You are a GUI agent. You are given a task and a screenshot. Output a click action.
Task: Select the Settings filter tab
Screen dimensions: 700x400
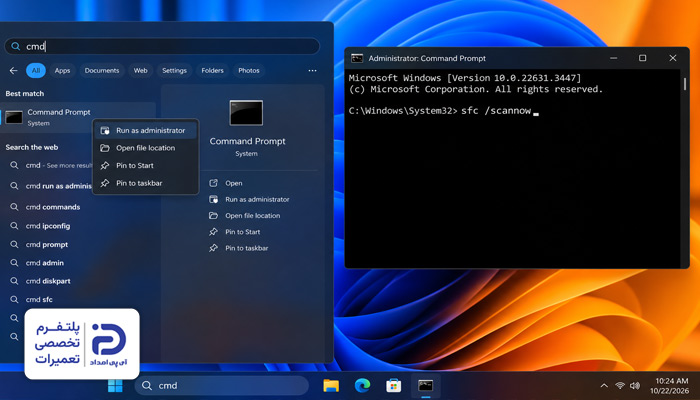tap(174, 71)
